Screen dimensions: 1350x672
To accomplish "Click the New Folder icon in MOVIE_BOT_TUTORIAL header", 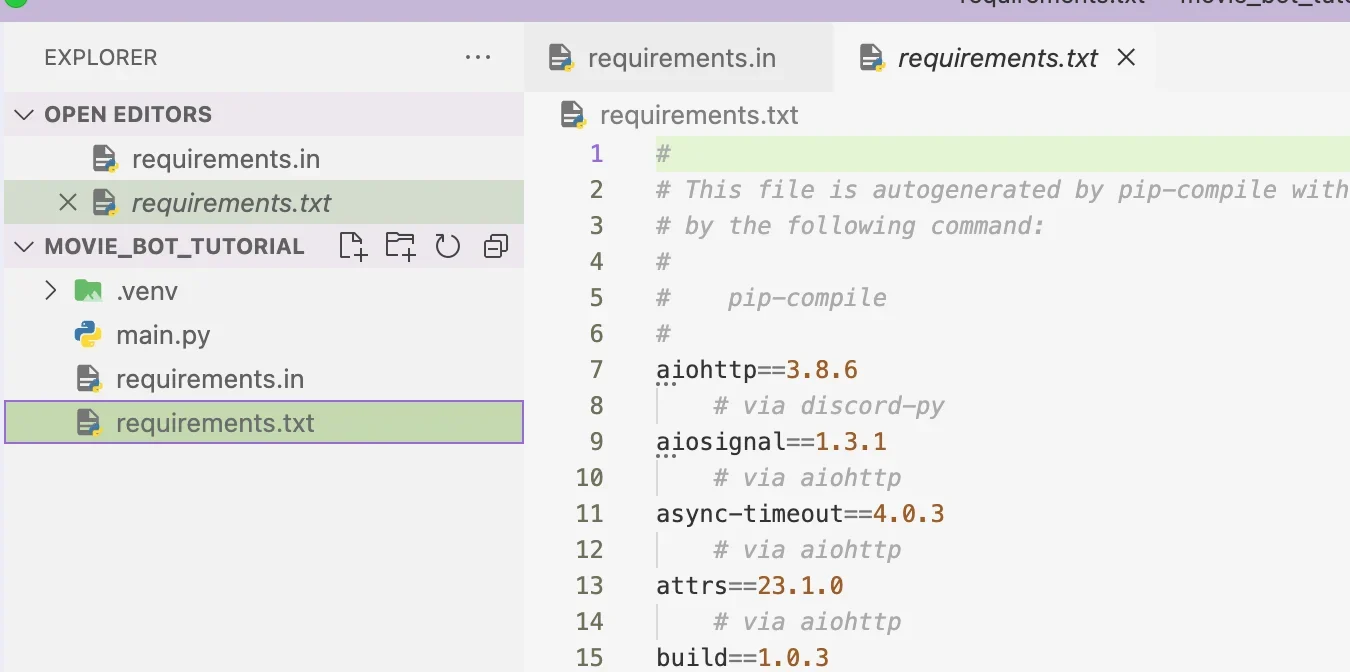I will click(400, 246).
